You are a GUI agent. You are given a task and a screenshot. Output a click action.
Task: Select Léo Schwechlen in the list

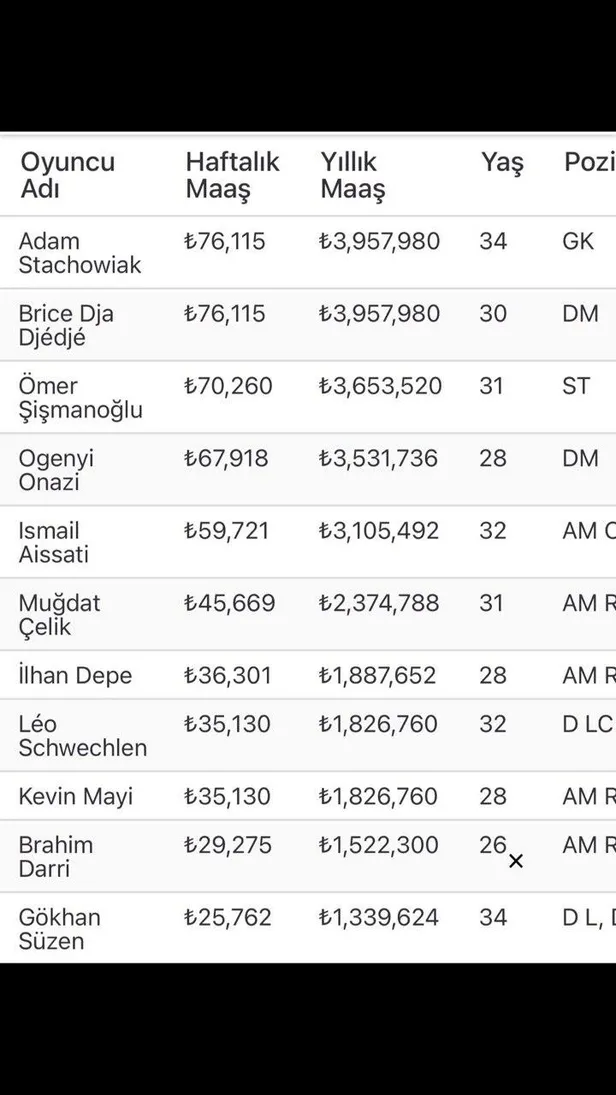[x=82, y=735]
